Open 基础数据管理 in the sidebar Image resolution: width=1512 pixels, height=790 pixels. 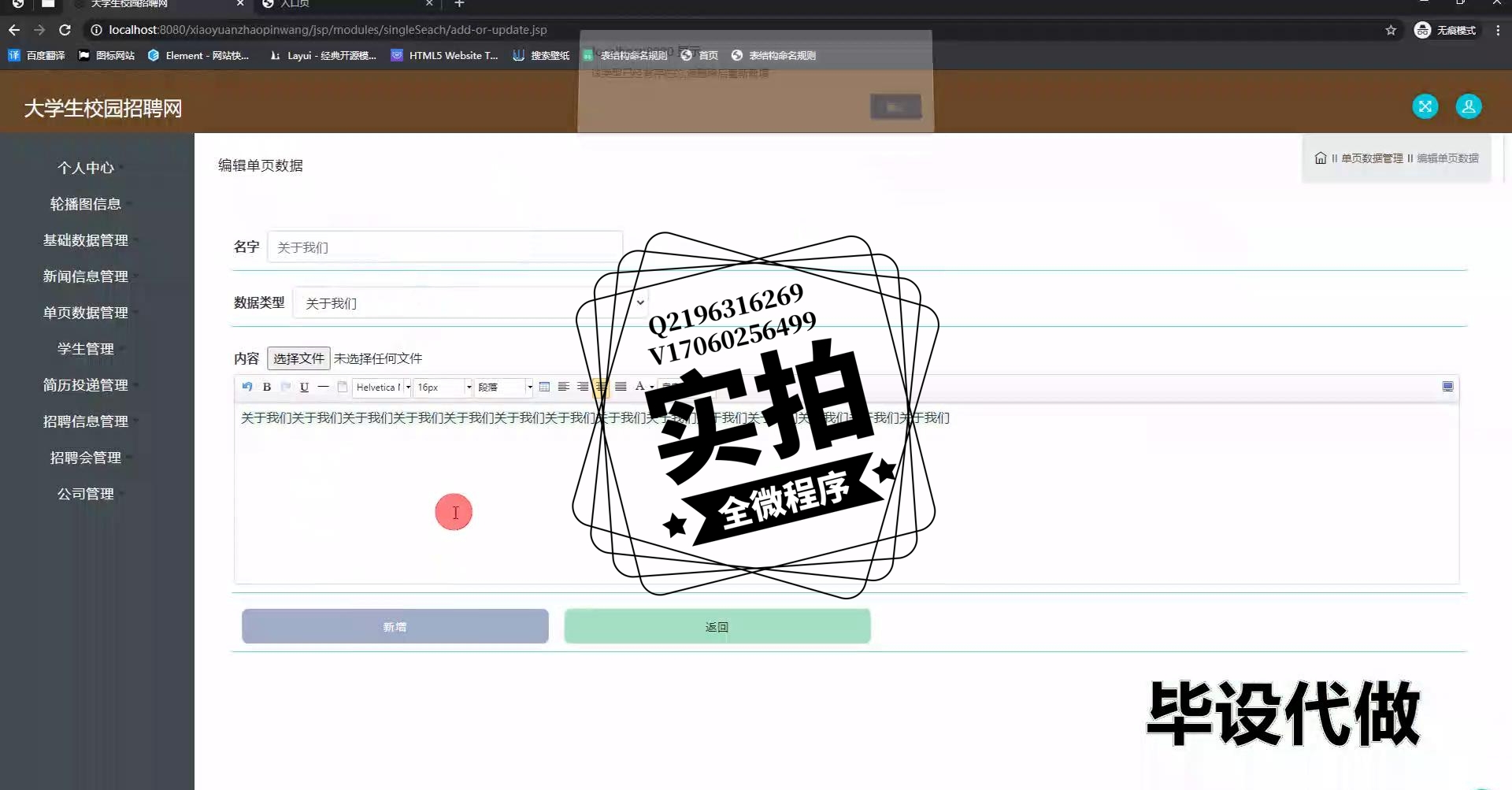[x=86, y=240]
